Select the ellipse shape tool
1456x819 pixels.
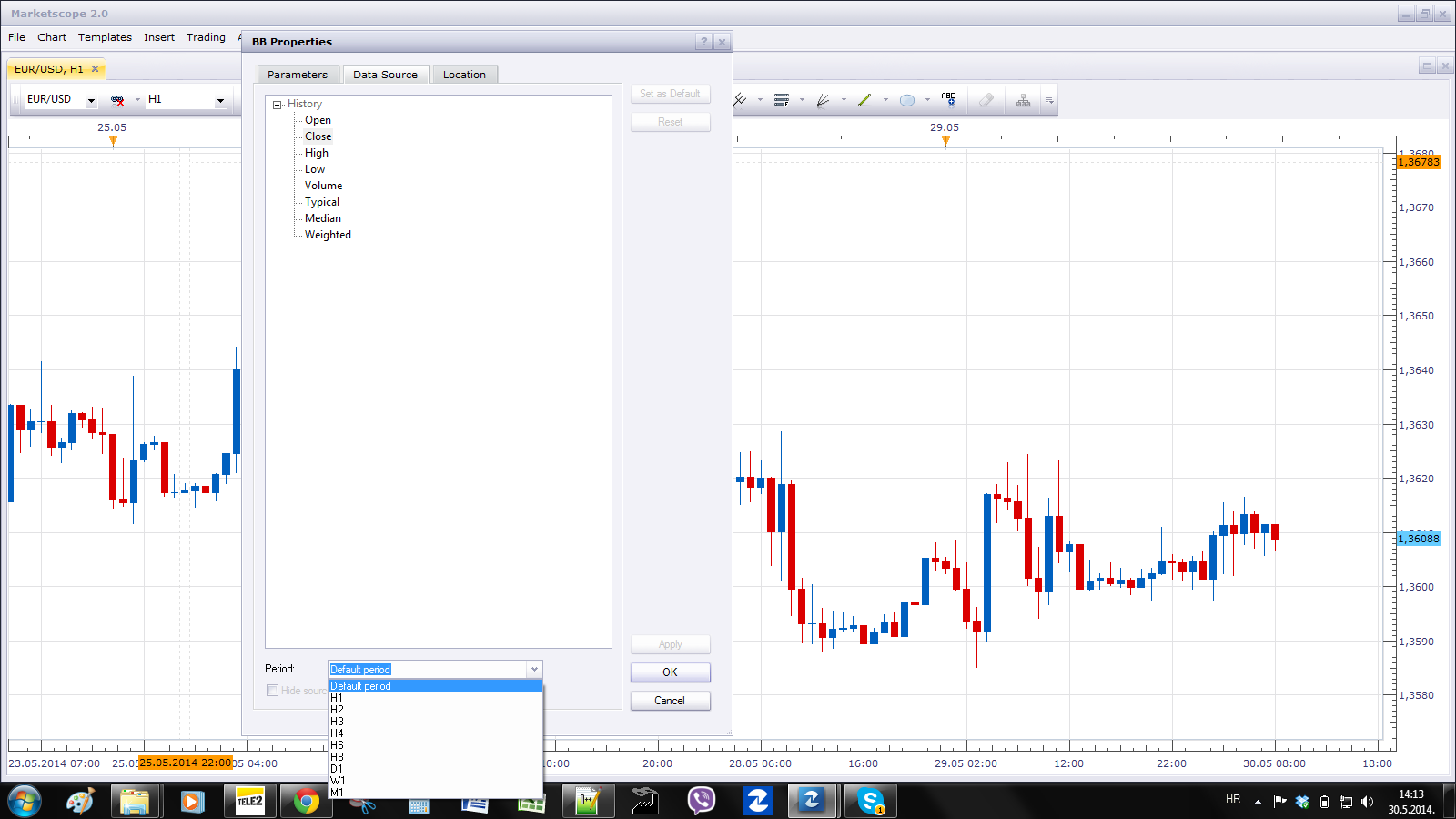coord(907,100)
